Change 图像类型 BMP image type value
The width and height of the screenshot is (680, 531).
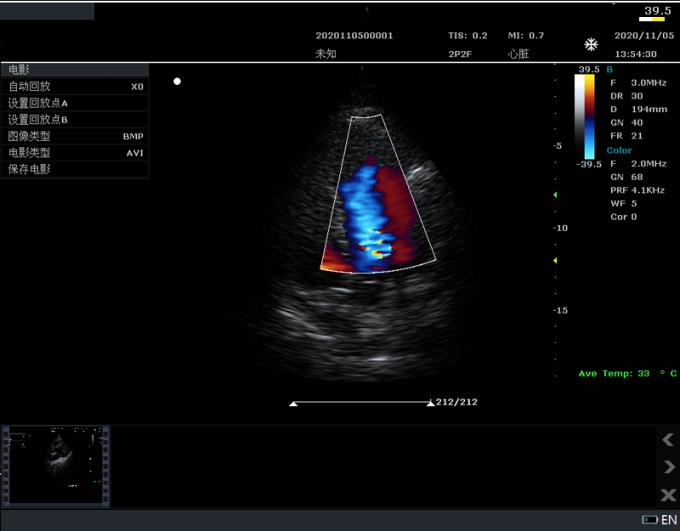point(132,136)
